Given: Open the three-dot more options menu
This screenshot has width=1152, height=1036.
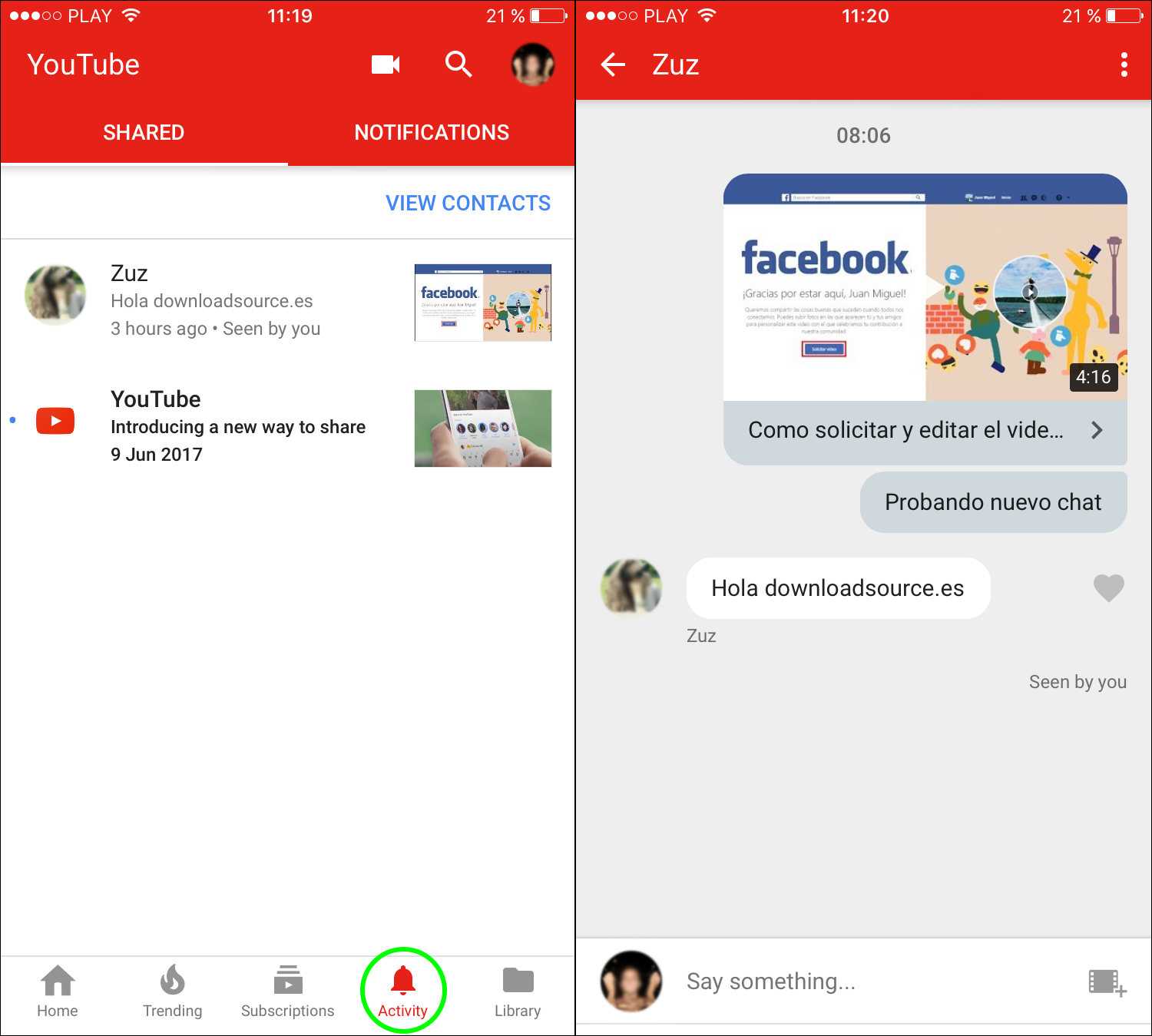Looking at the screenshot, I should click(1124, 65).
